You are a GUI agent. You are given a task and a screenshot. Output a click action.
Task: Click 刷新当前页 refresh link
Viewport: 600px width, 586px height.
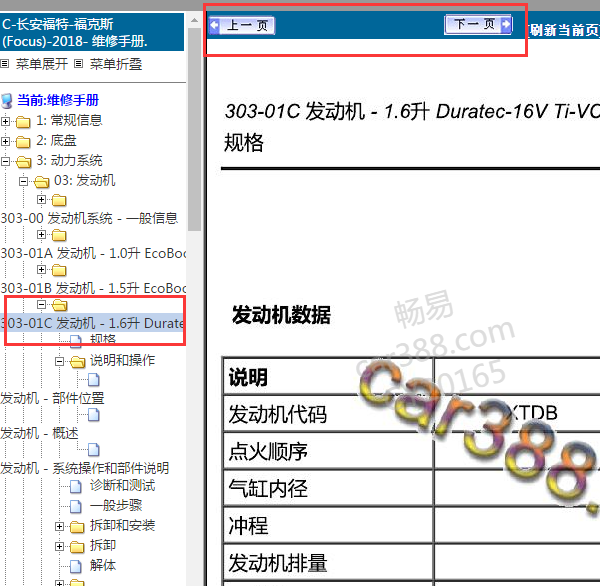(563, 30)
